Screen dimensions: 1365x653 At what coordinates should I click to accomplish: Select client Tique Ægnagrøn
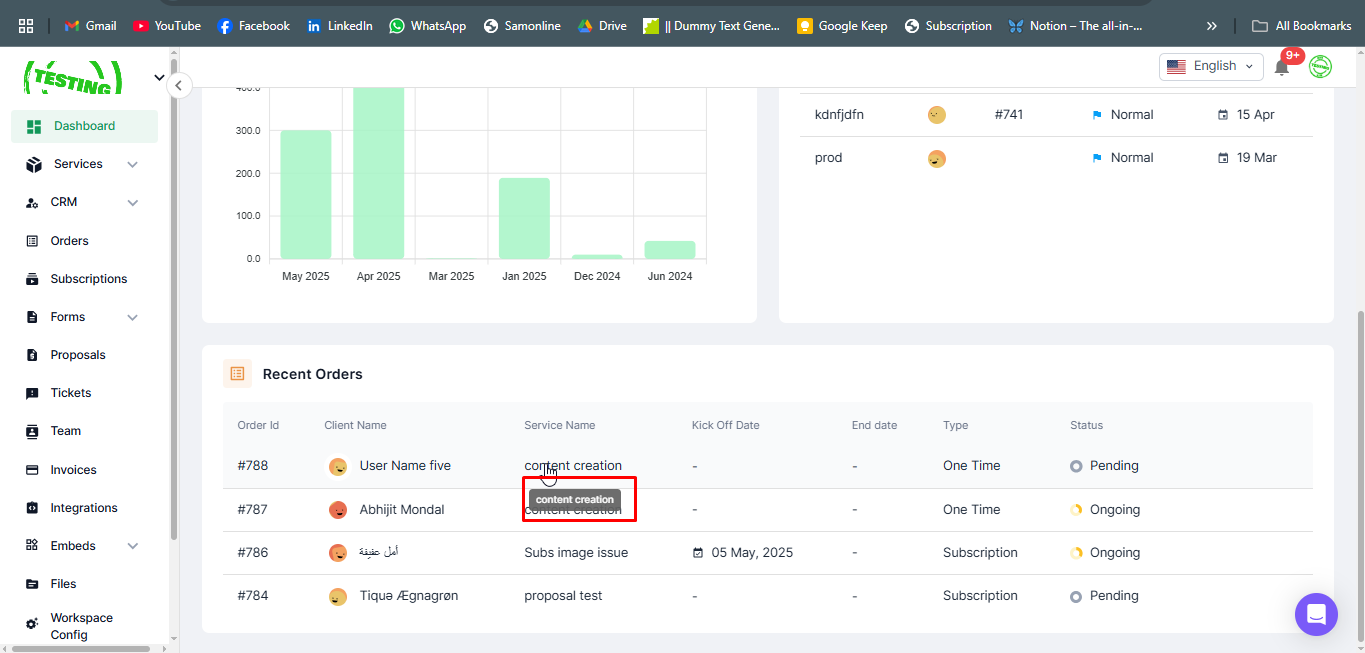click(409, 596)
